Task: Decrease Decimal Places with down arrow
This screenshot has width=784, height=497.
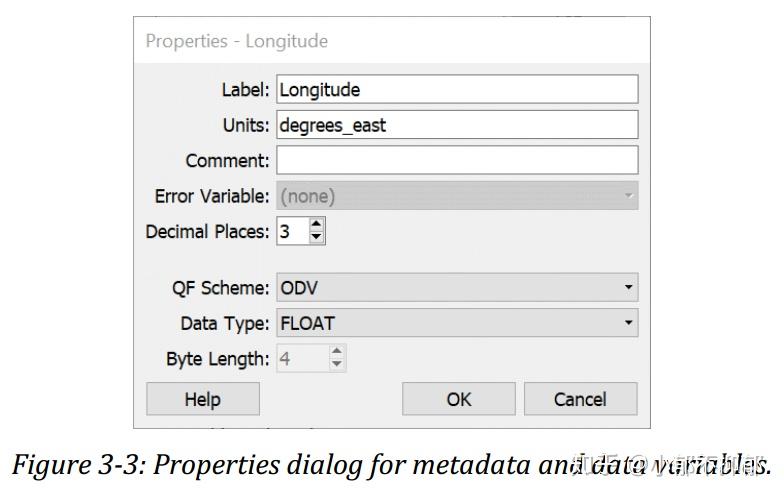Action: click(x=317, y=238)
